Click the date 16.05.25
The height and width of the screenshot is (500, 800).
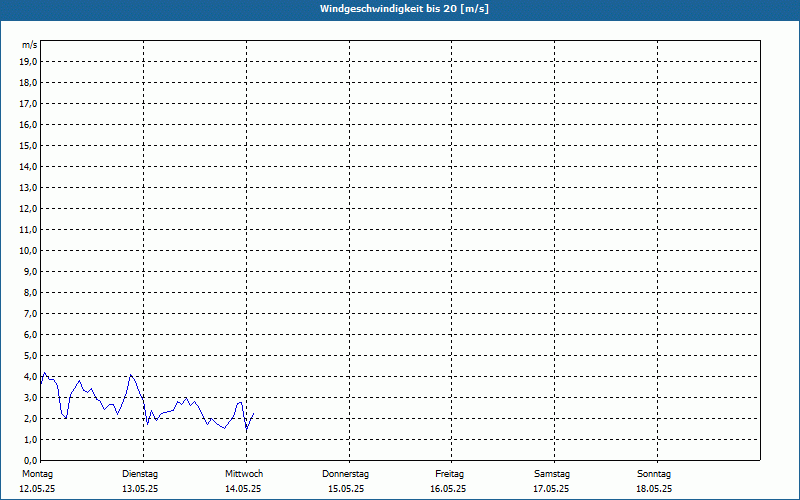448,489
